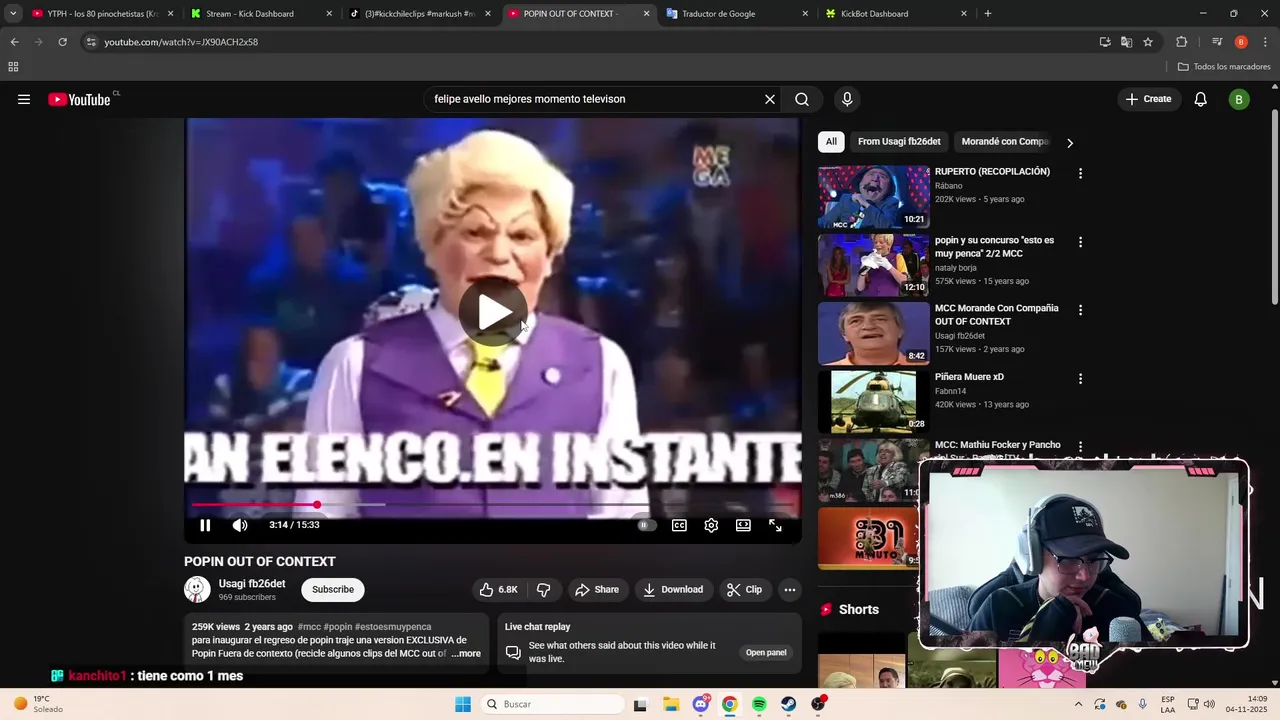Open the Windows Start menu

[x=462, y=704]
